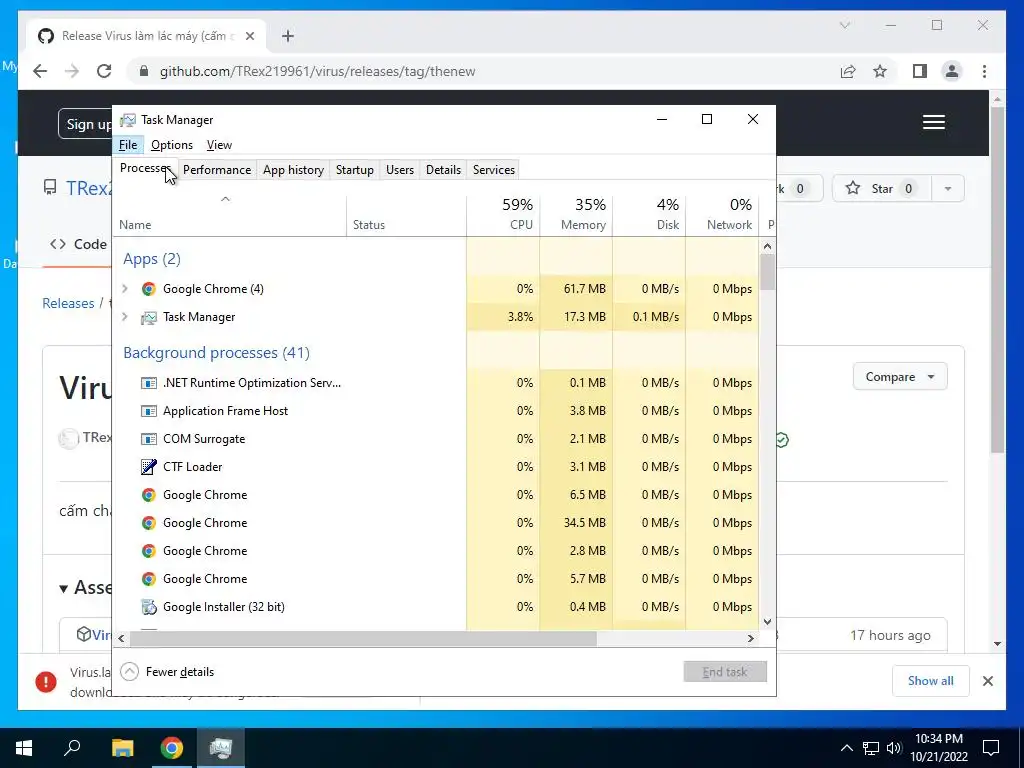Bookmark page with the star icon
The height and width of the screenshot is (768, 1024).
pos(880,71)
